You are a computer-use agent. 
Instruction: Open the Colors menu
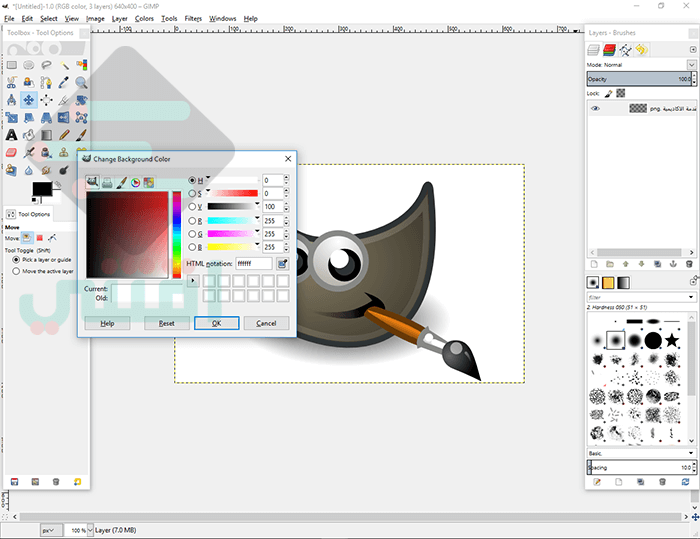pyautogui.click(x=144, y=19)
